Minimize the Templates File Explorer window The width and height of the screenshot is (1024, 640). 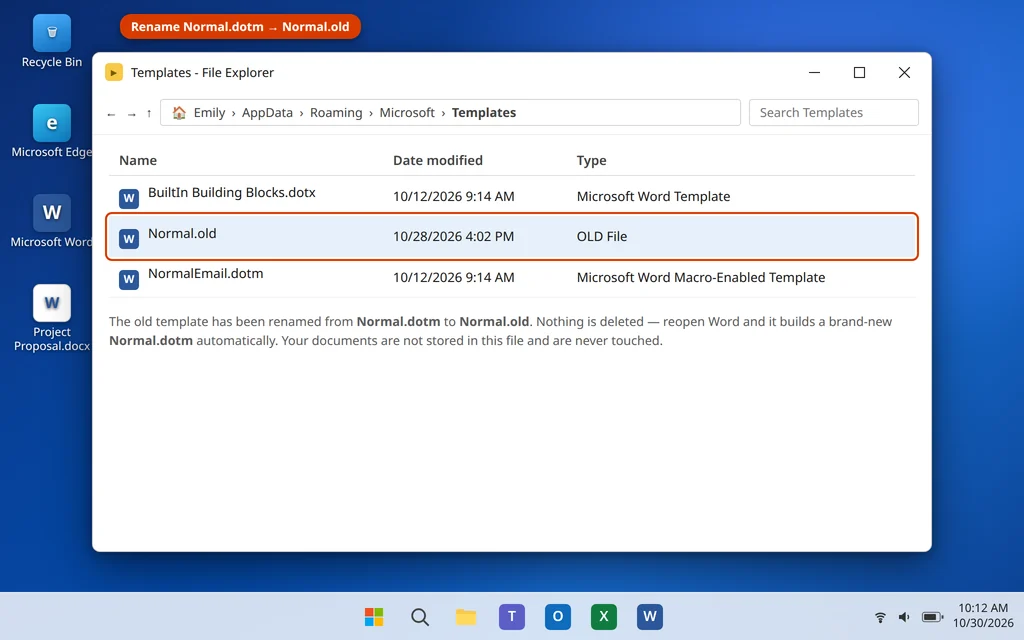[x=814, y=72]
